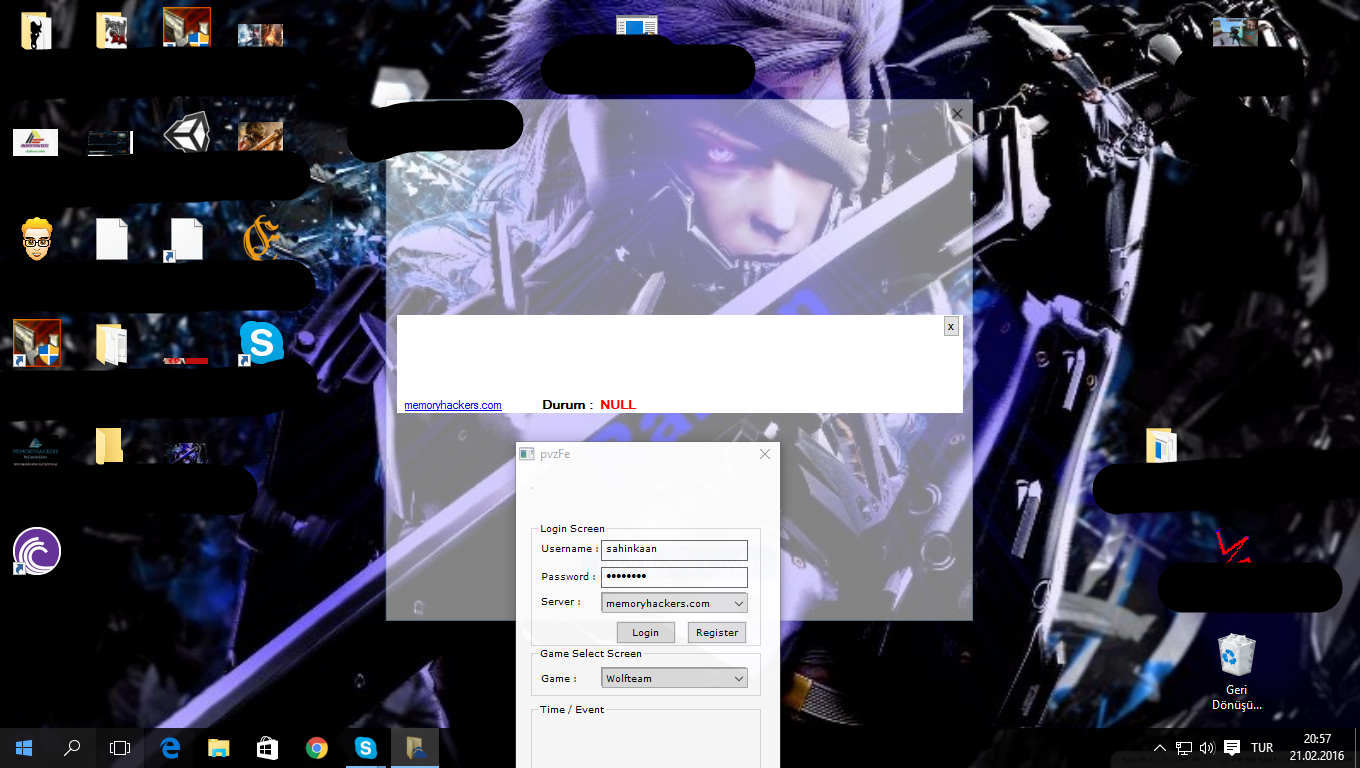
Task: Click the Login button
Action: pos(645,632)
